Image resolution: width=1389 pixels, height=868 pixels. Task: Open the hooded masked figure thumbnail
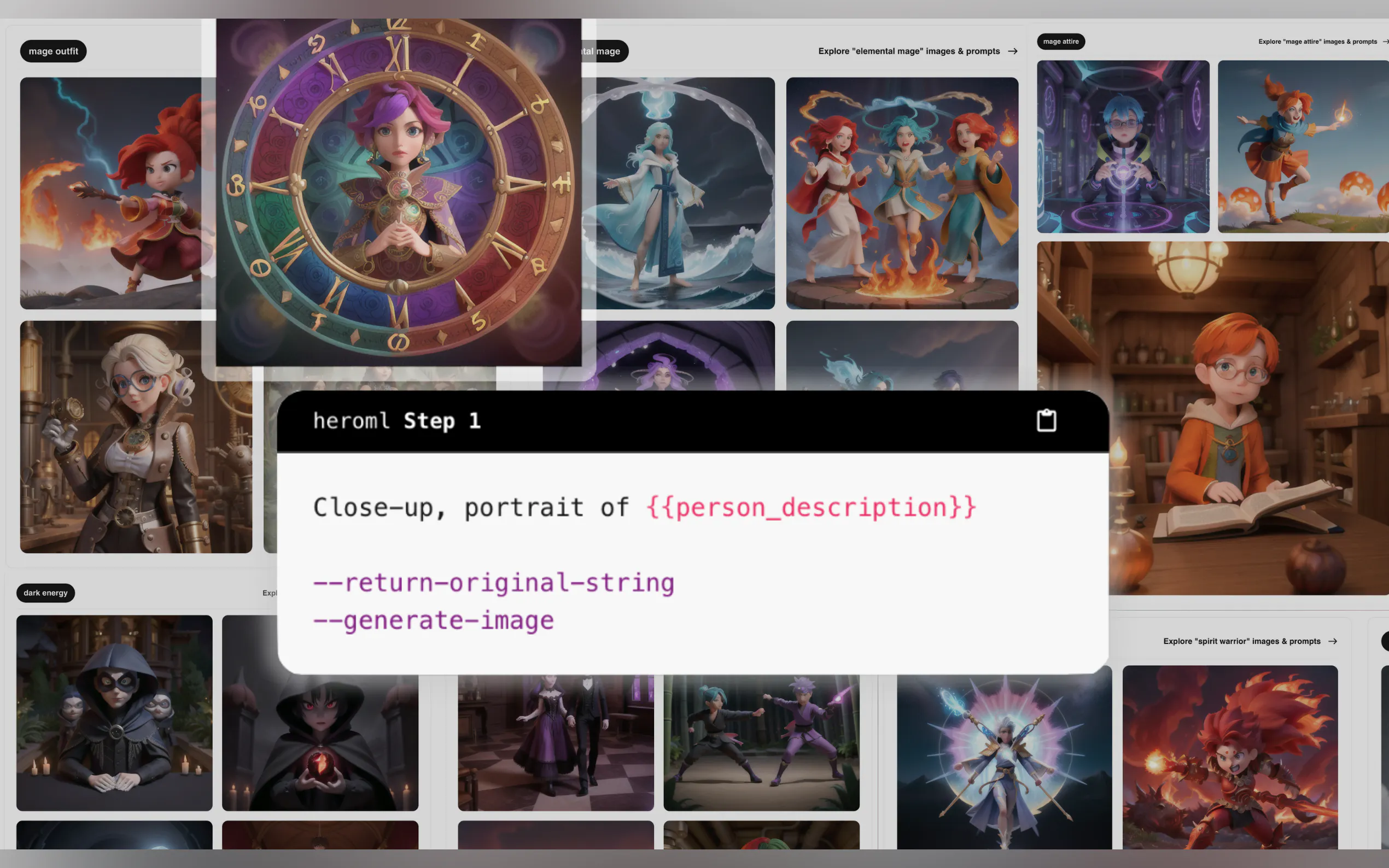(x=114, y=713)
